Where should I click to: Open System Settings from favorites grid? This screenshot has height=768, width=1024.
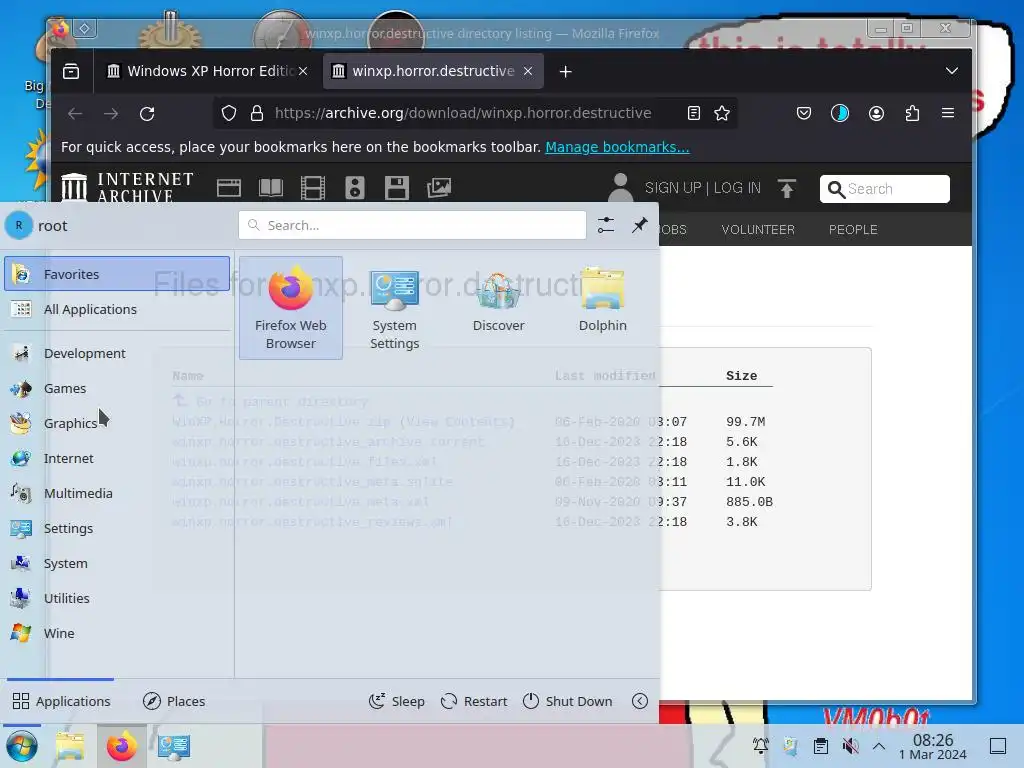[x=394, y=308]
